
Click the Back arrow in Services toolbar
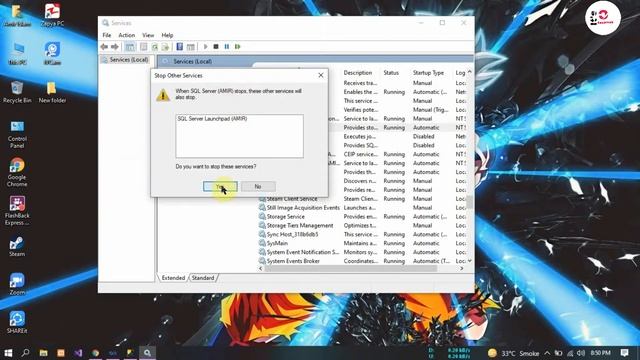point(104,47)
